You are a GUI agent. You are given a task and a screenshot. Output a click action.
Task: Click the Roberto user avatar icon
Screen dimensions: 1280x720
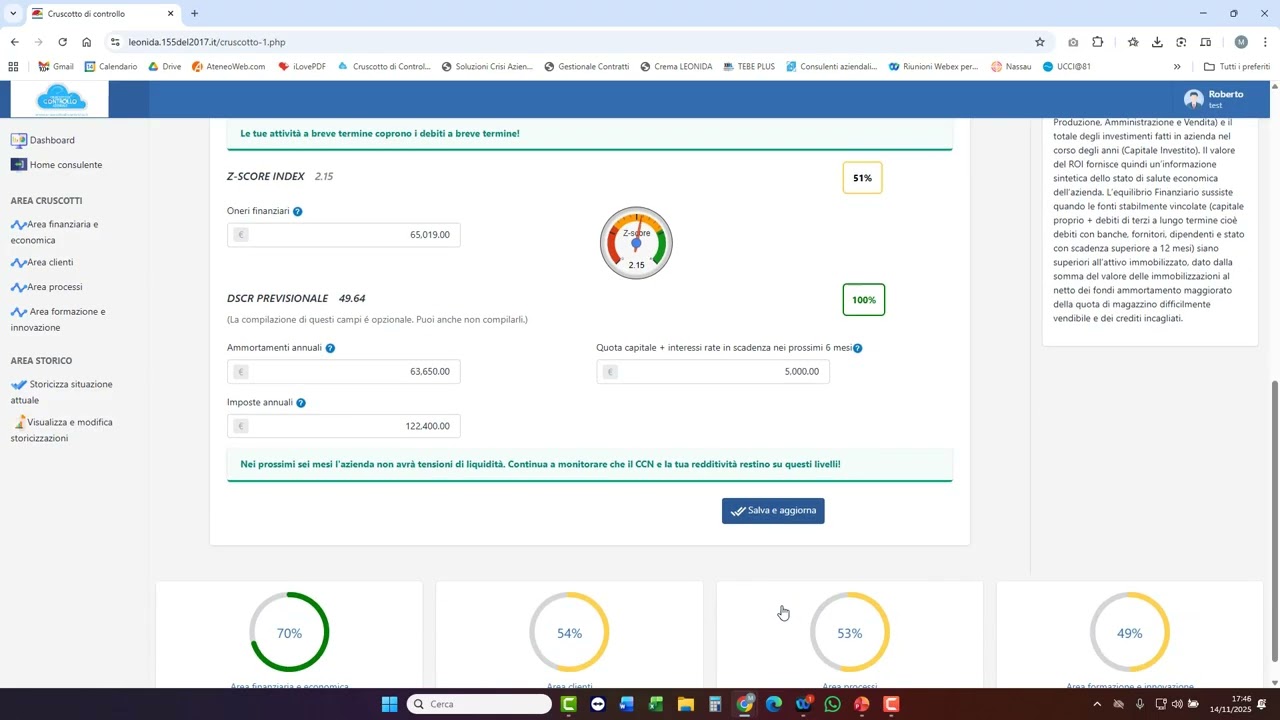coord(1193,99)
